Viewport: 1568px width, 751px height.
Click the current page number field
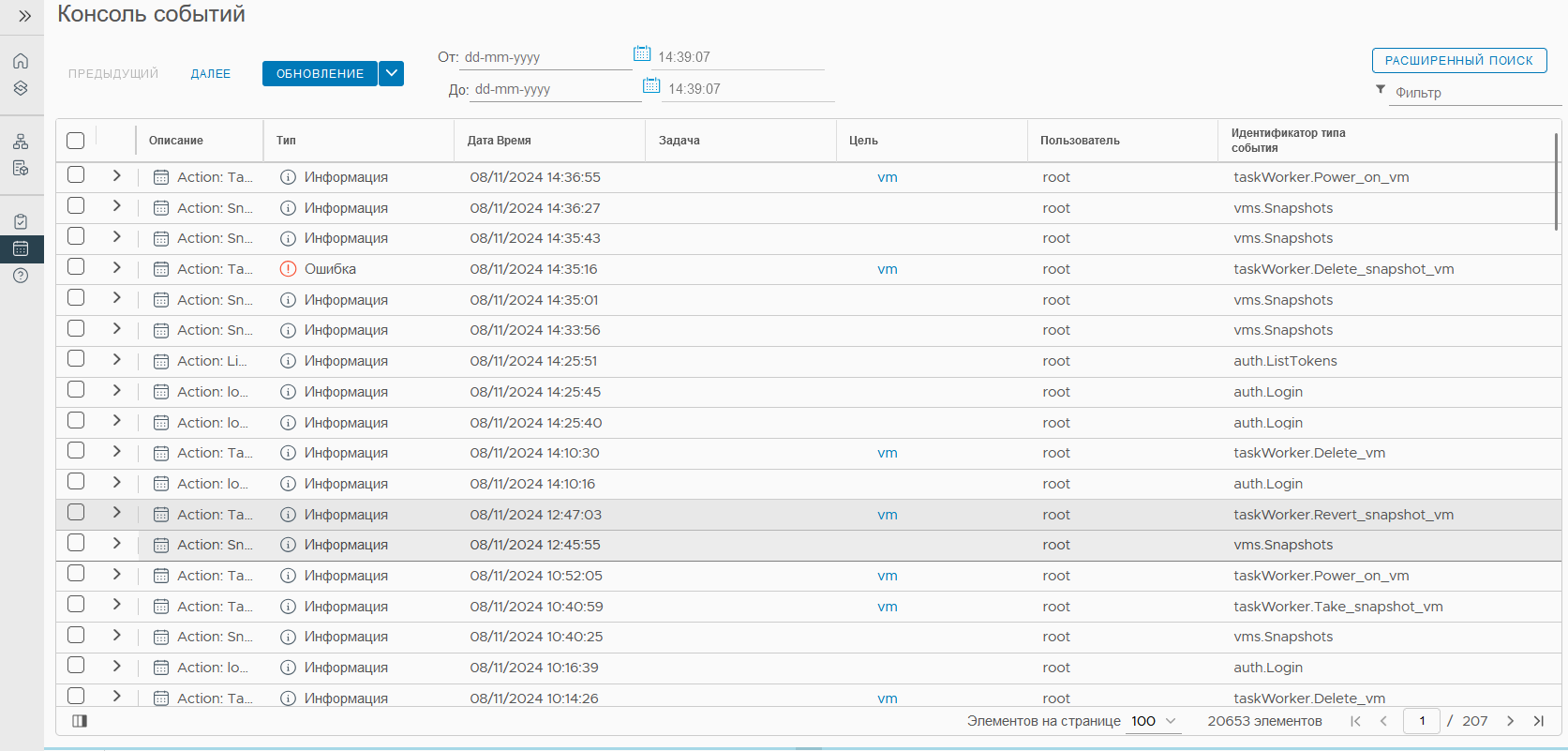coord(1422,721)
